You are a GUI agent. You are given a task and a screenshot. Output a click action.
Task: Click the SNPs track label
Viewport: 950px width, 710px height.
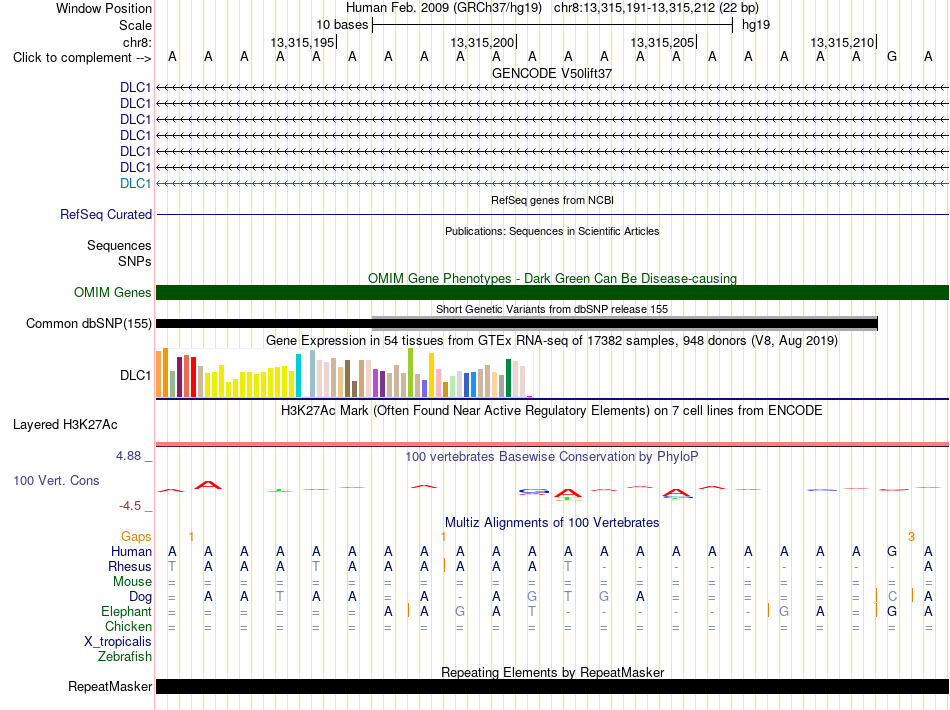point(135,261)
